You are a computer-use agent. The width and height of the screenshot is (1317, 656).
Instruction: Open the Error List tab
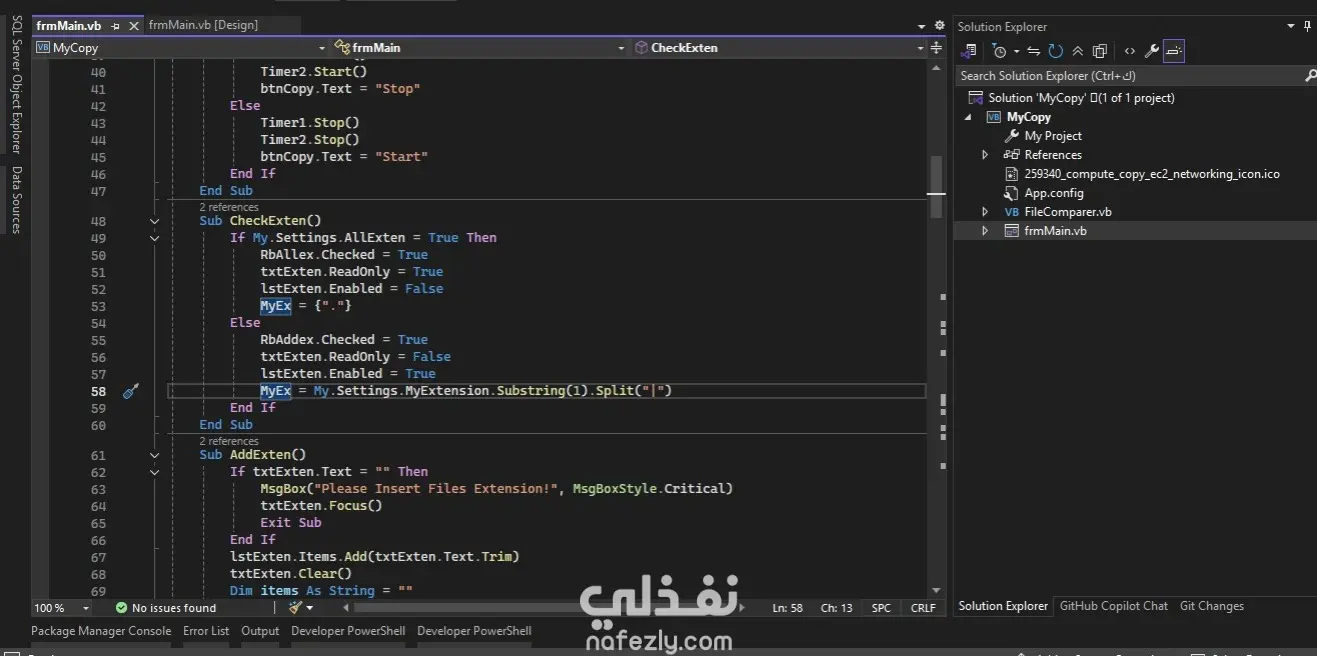[206, 631]
